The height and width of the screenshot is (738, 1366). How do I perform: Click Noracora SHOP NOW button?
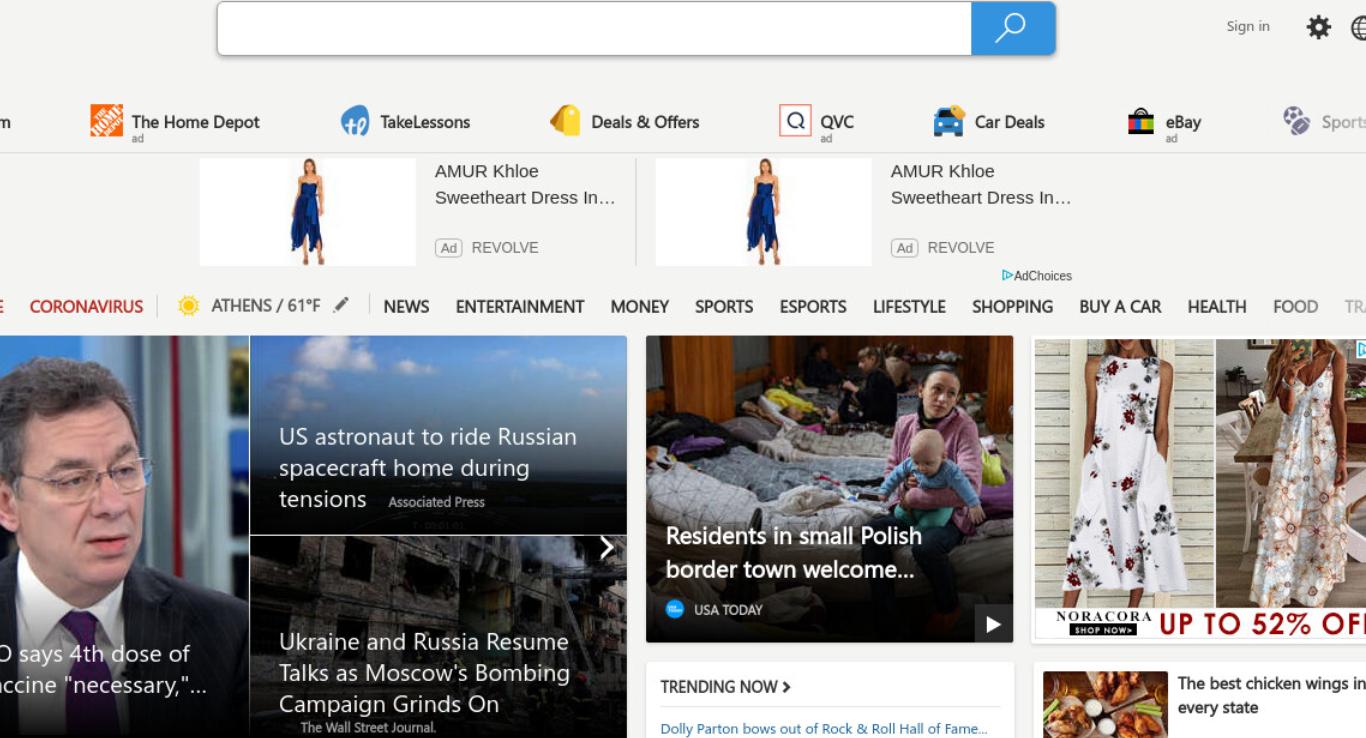[1103, 630]
